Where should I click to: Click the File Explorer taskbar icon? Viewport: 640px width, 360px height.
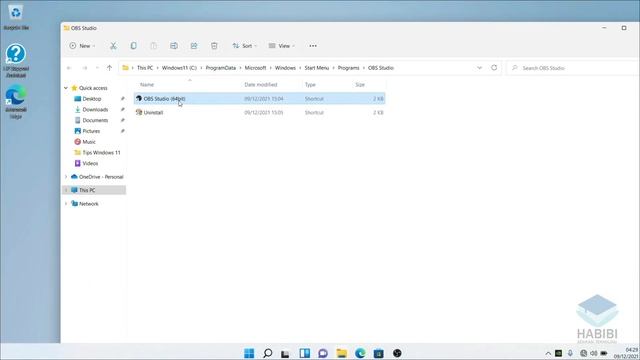click(342, 353)
